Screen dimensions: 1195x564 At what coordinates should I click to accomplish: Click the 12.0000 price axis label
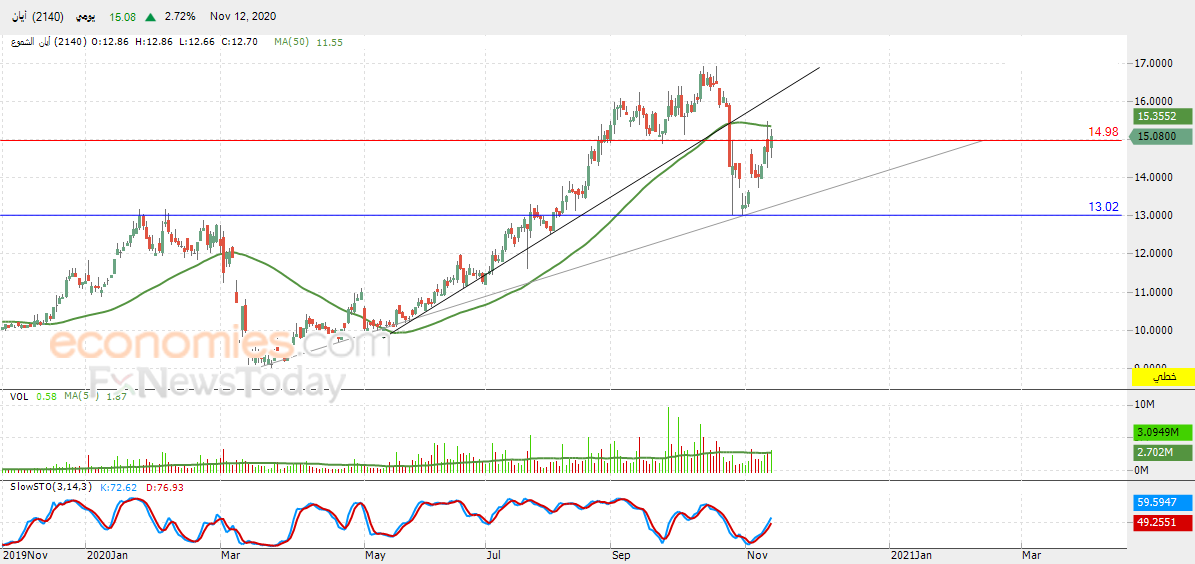pyautogui.click(x=1155, y=254)
